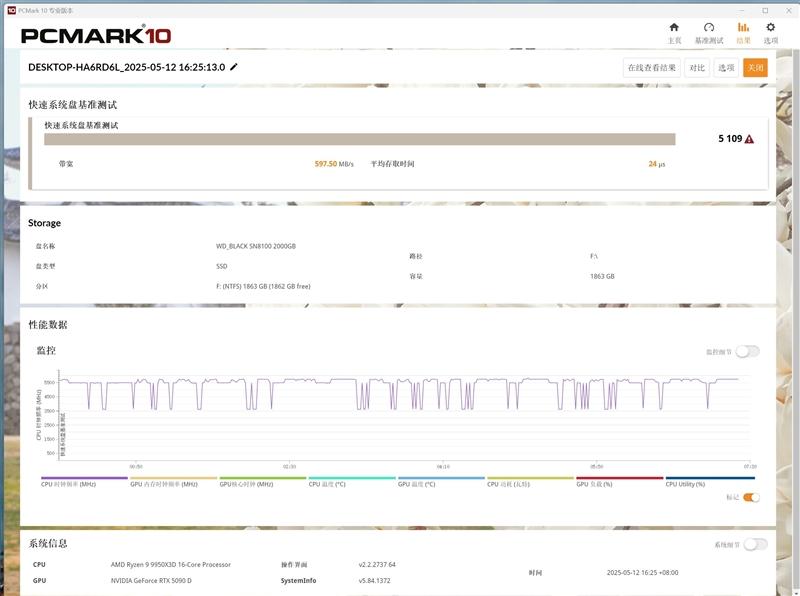Click the 系统信息 system info heading
Viewport: 800px width, 596px height.
click(48, 543)
